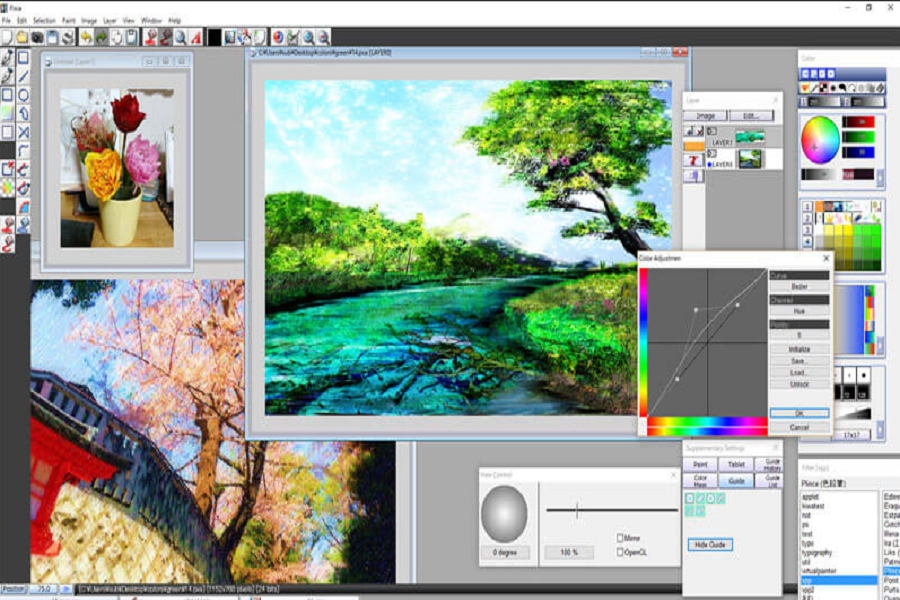900x600 pixels.
Task: Switch to the Color Mask tab
Action: coord(700,481)
